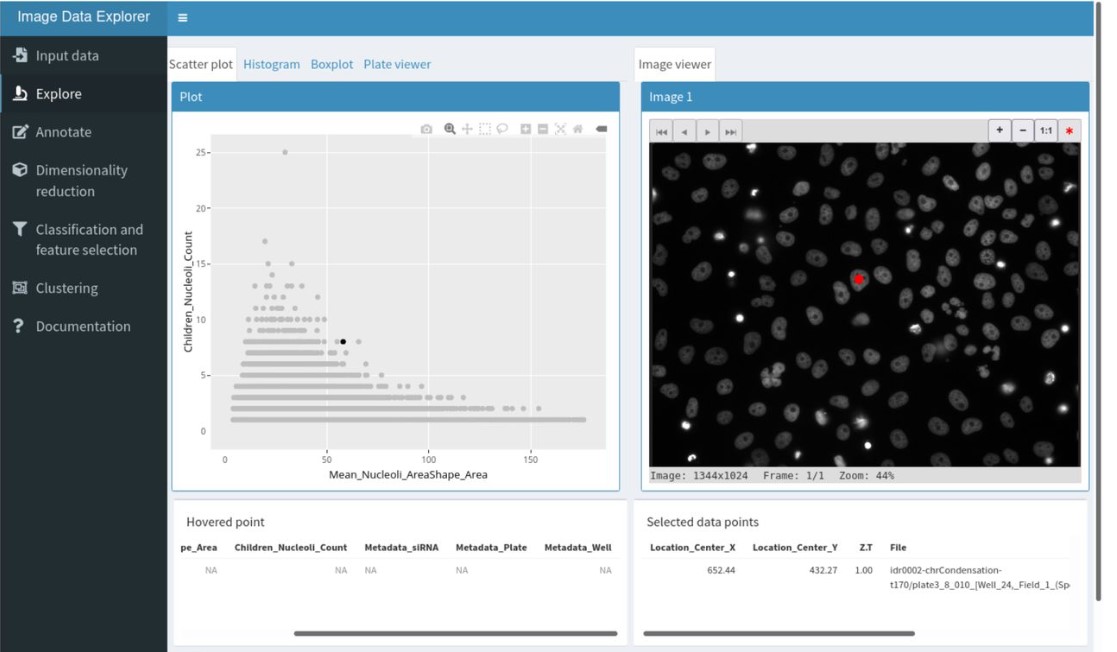The width and height of the screenshot is (1117, 652).
Task: Activate Lasso Select tool in plot toolbar
Action: [502, 129]
